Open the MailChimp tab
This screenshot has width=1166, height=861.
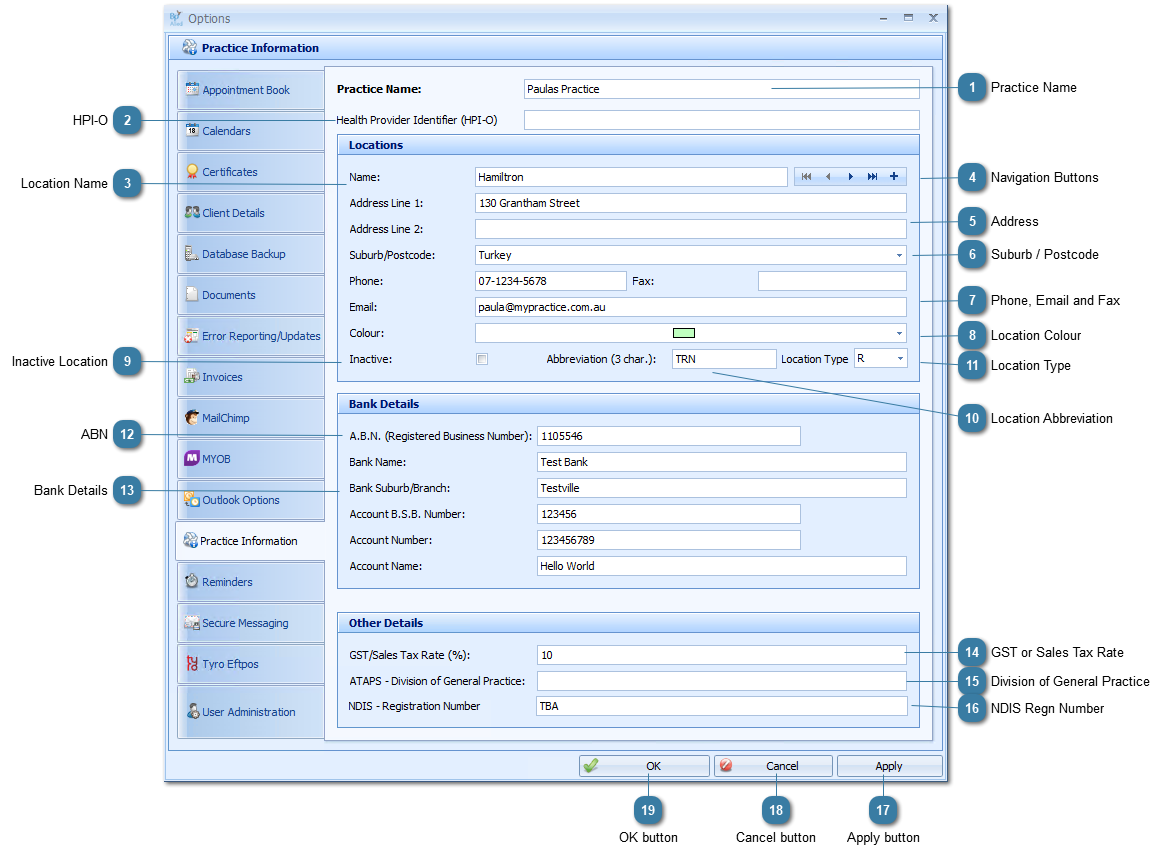pyautogui.click(x=251, y=418)
